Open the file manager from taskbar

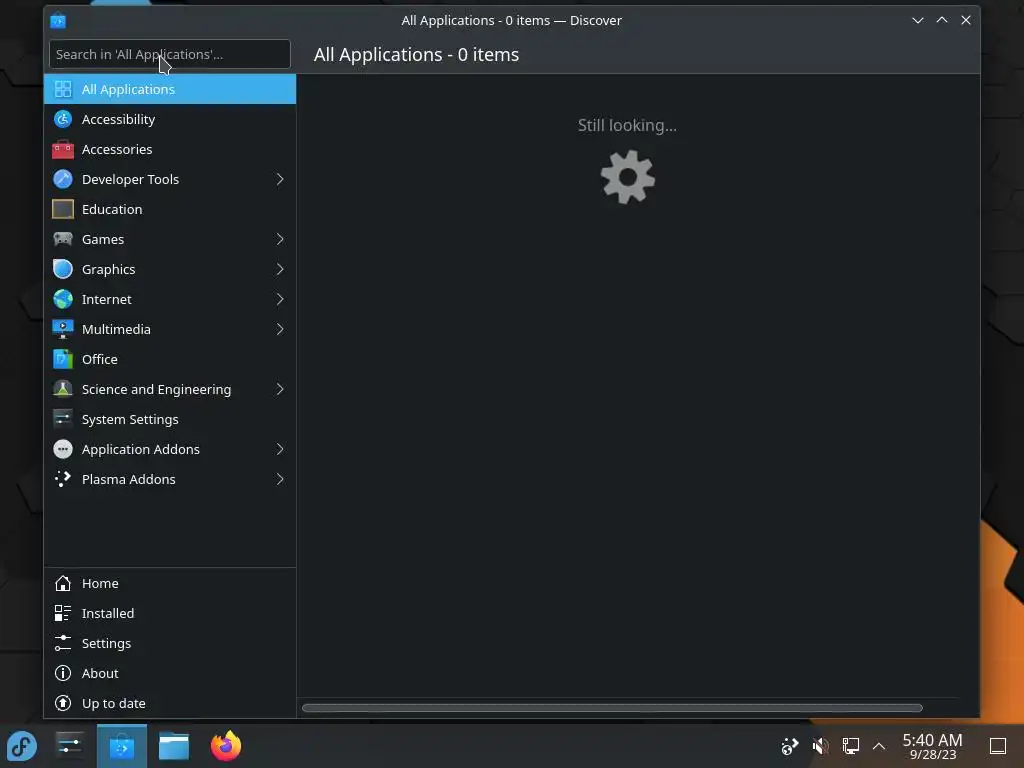pyautogui.click(x=174, y=746)
